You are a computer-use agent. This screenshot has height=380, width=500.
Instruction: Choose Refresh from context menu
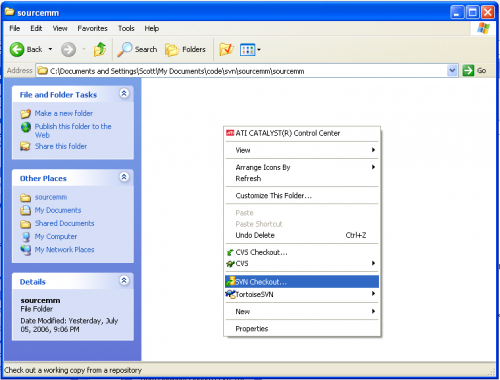coord(302,178)
